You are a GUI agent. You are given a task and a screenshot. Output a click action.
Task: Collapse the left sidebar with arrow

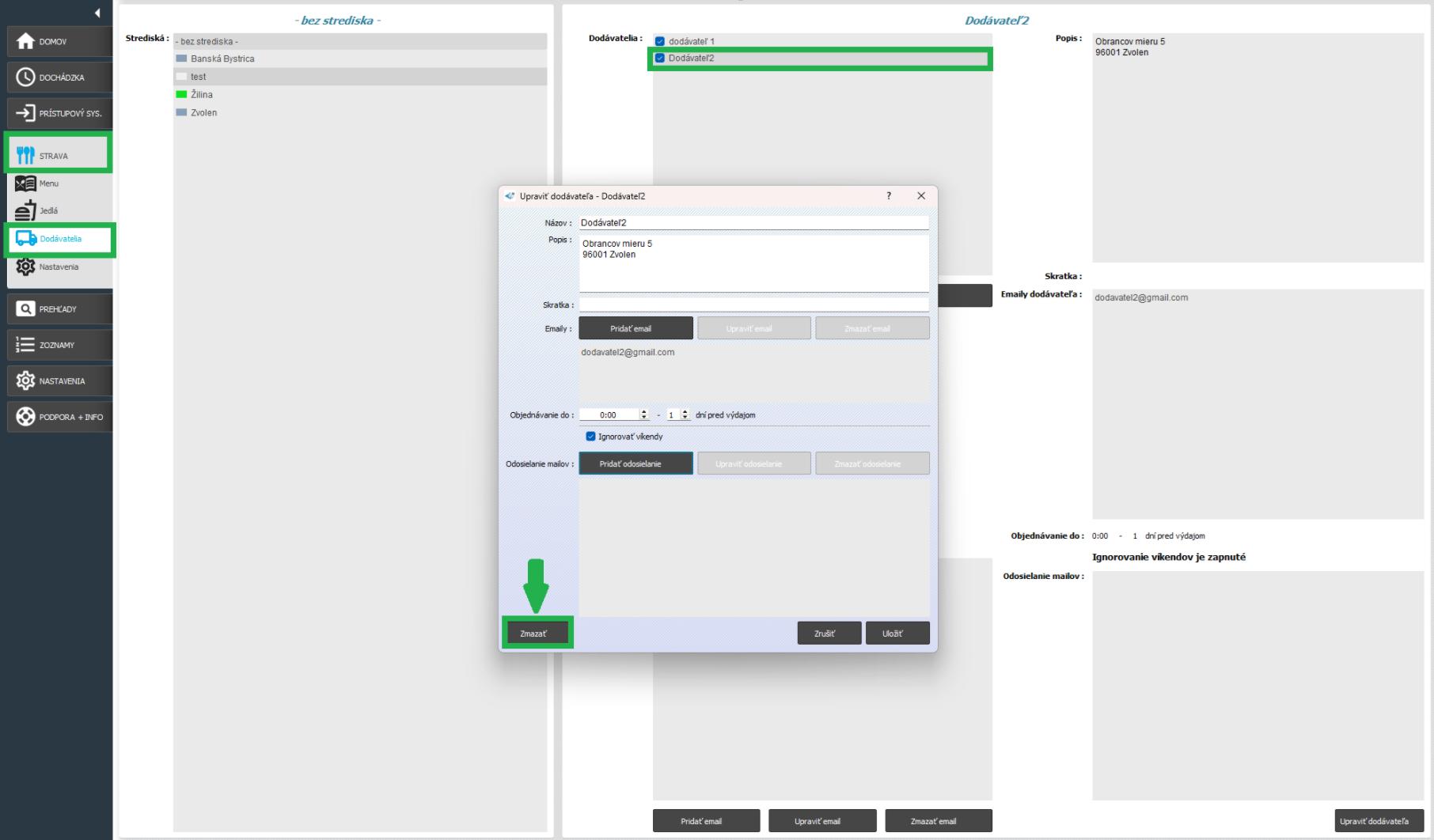pyautogui.click(x=97, y=13)
